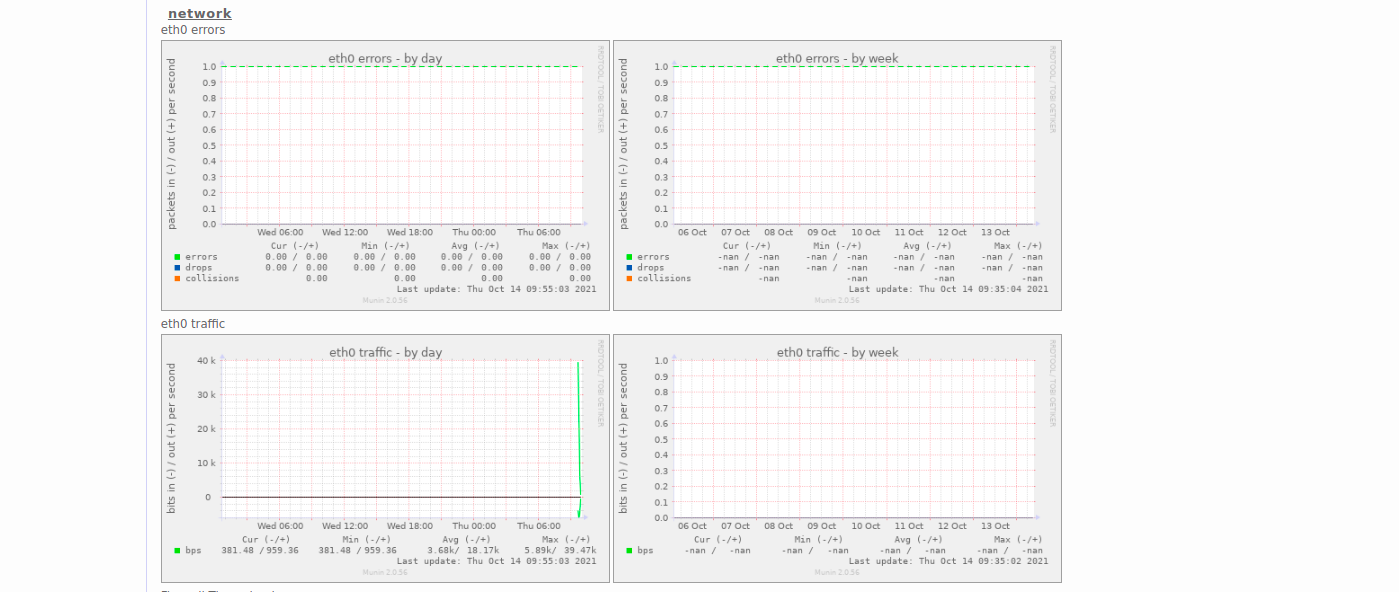The width and height of the screenshot is (1399, 592).
Task: Click the 'drops' legend label in weekly errors graph
Action: [650, 268]
